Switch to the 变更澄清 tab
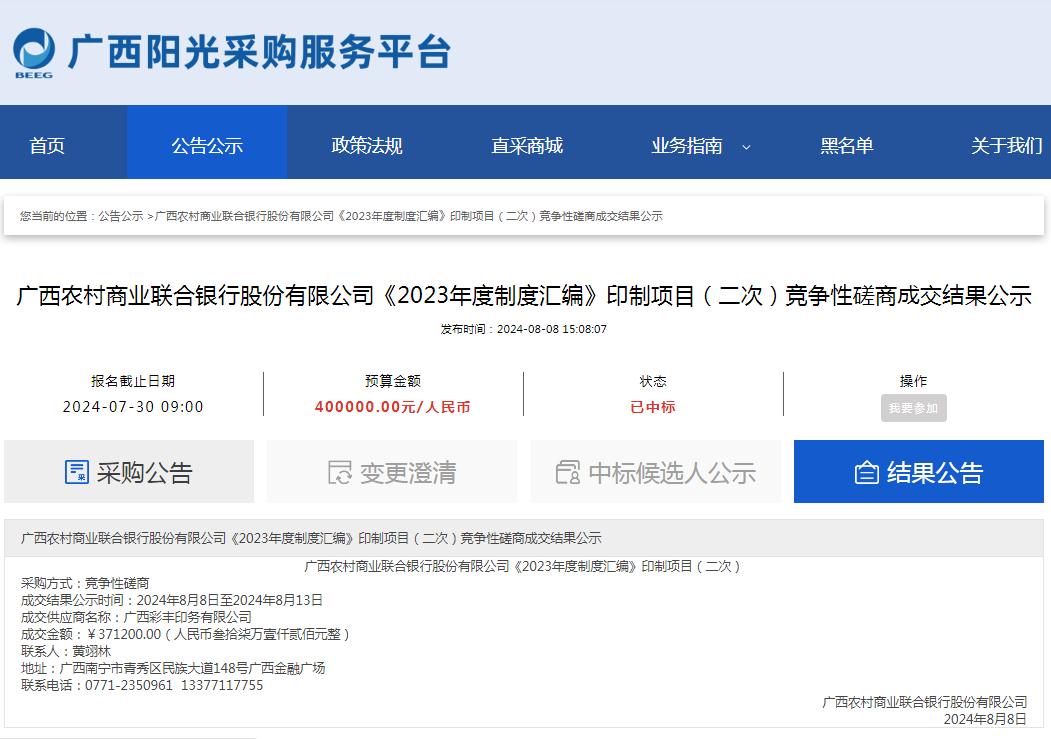The width and height of the screenshot is (1051, 739). (x=392, y=472)
